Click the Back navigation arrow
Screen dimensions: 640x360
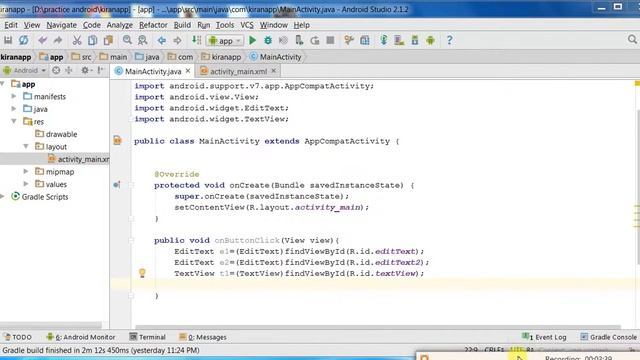click(162, 40)
